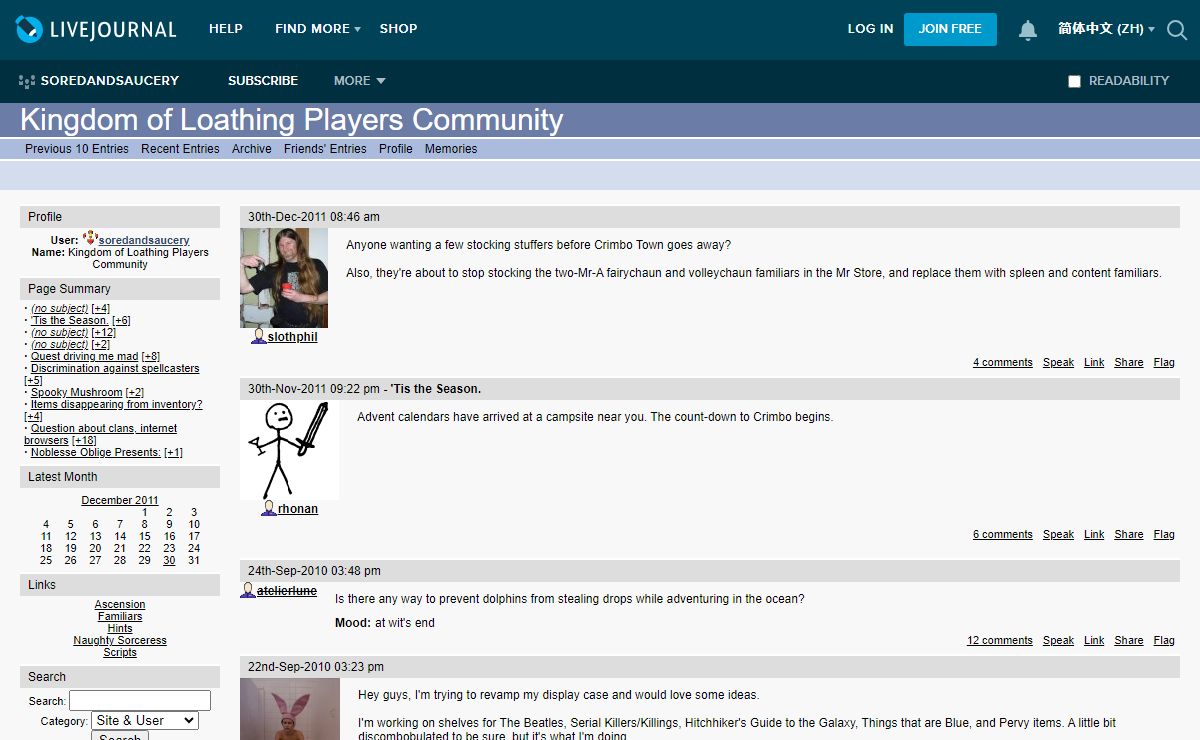Click the user icon next to atelierlune
Screen dimensions: 1200x740
(248, 591)
